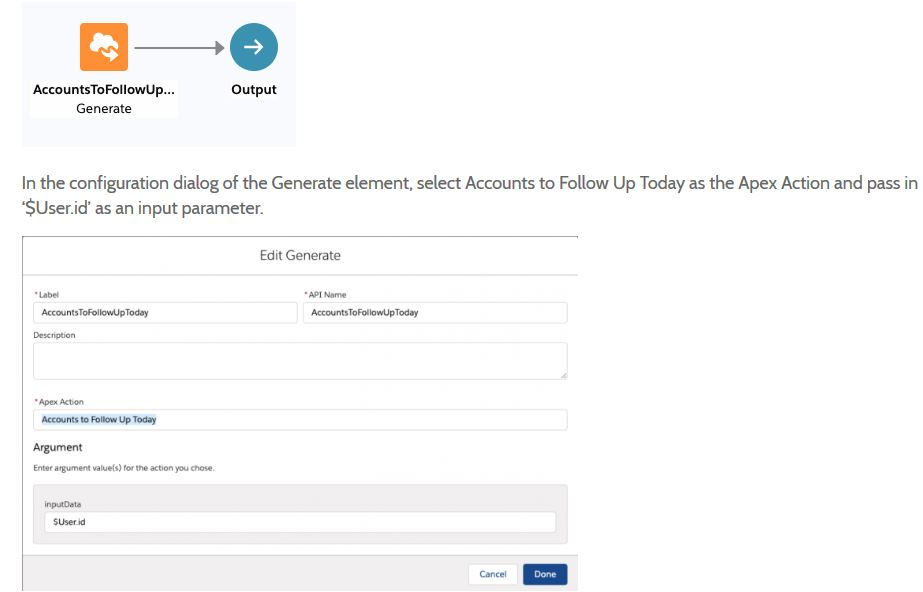Click the 'Enter argument value(s)' helper text

(x=123, y=468)
